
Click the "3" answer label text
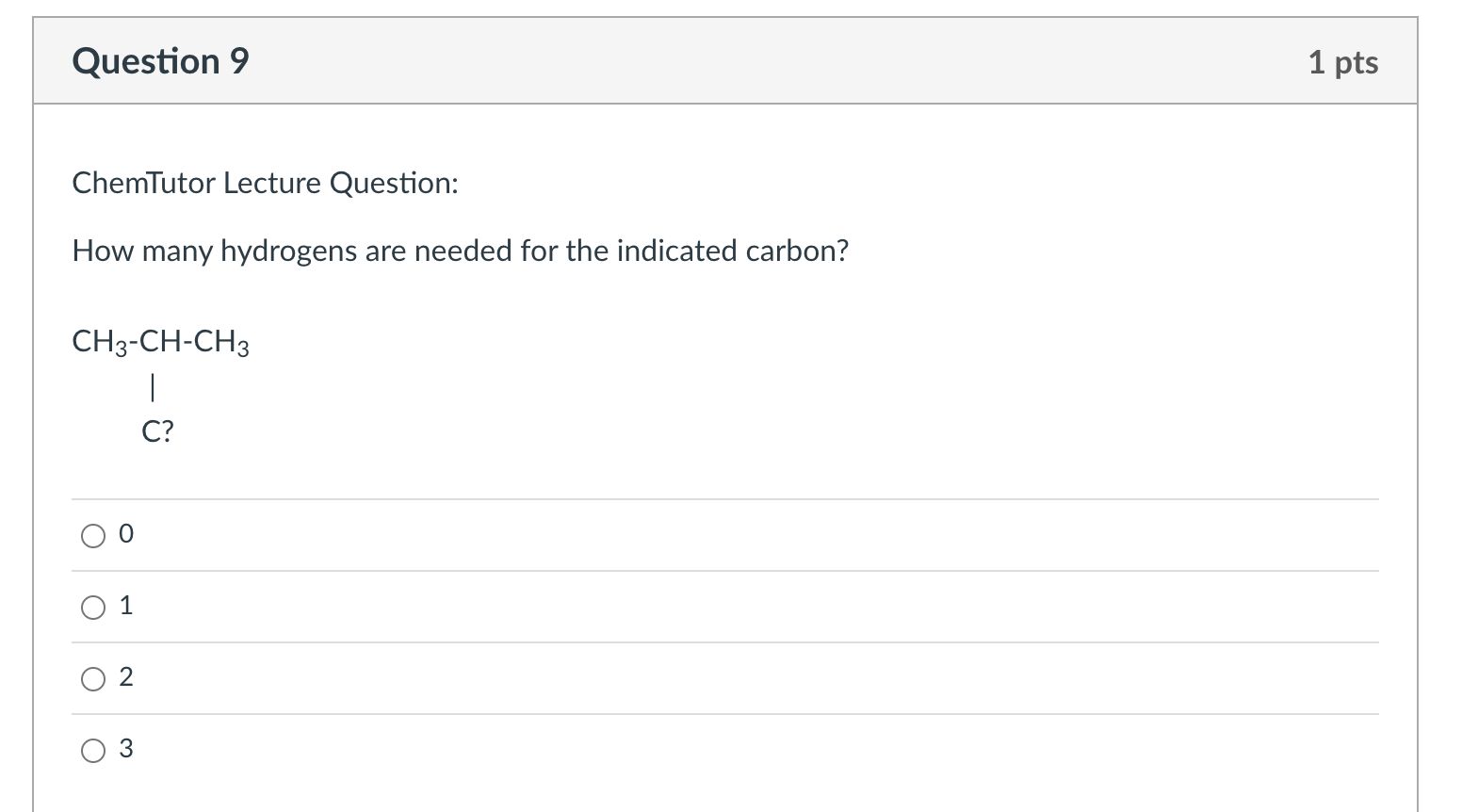pyautogui.click(x=126, y=749)
